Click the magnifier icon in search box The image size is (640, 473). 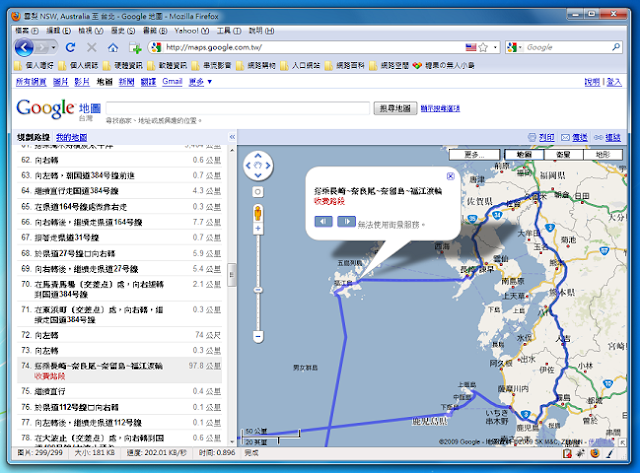(616, 47)
